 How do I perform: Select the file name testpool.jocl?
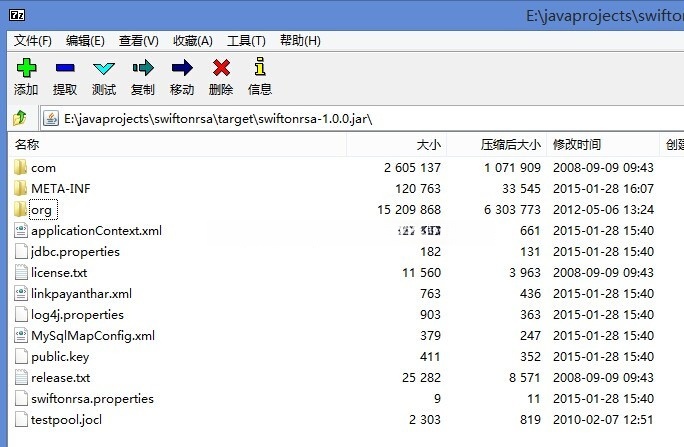click(66, 420)
